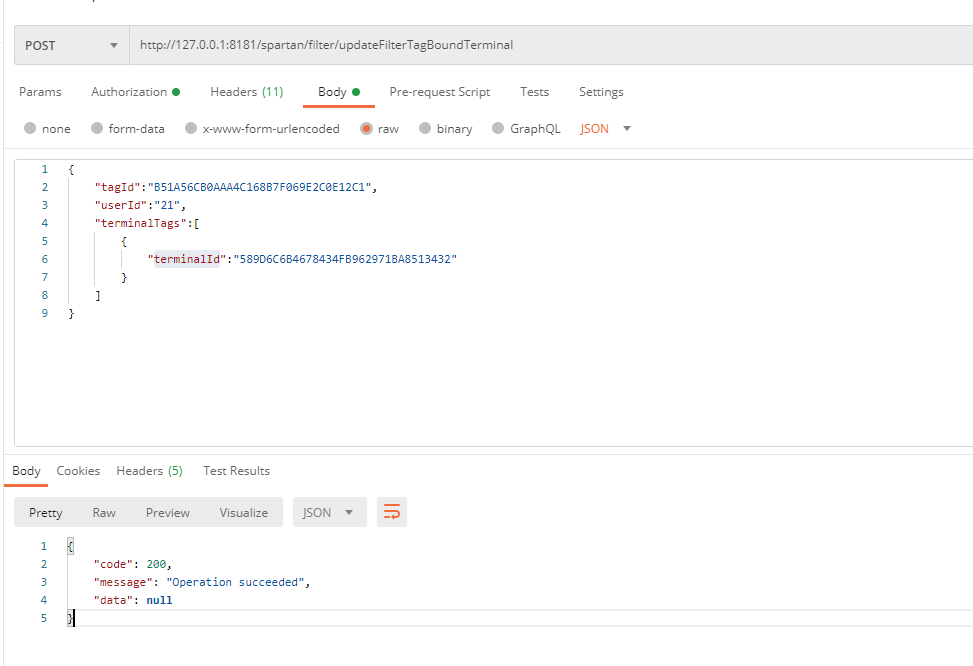The width and height of the screenshot is (973, 666).
Task: Choose x-www-form-urlencoded body type
Action: (191, 129)
